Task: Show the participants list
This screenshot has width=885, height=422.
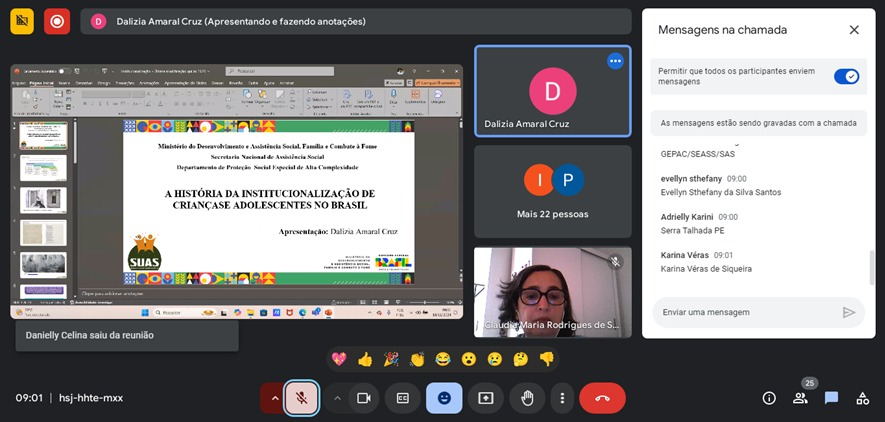Action: click(x=800, y=398)
